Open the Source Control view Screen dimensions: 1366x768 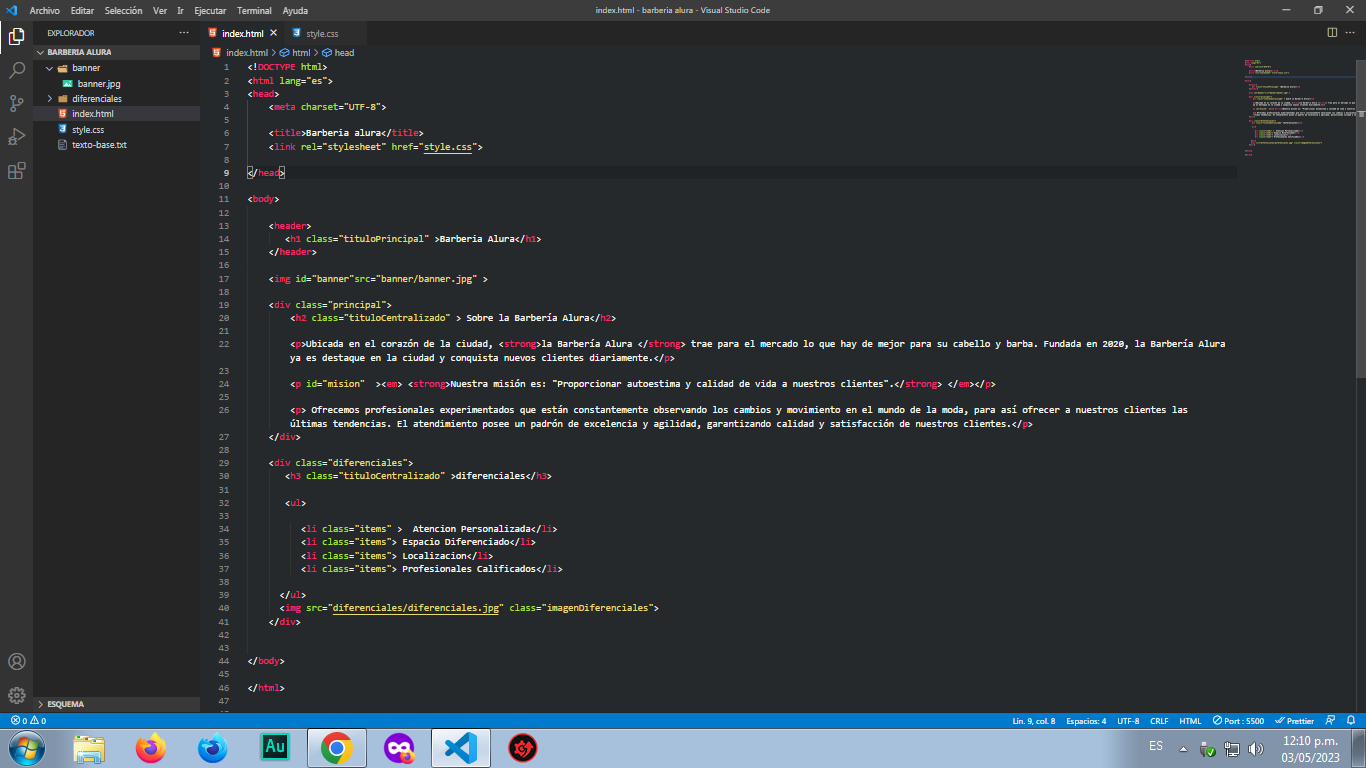tap(16, 103)
